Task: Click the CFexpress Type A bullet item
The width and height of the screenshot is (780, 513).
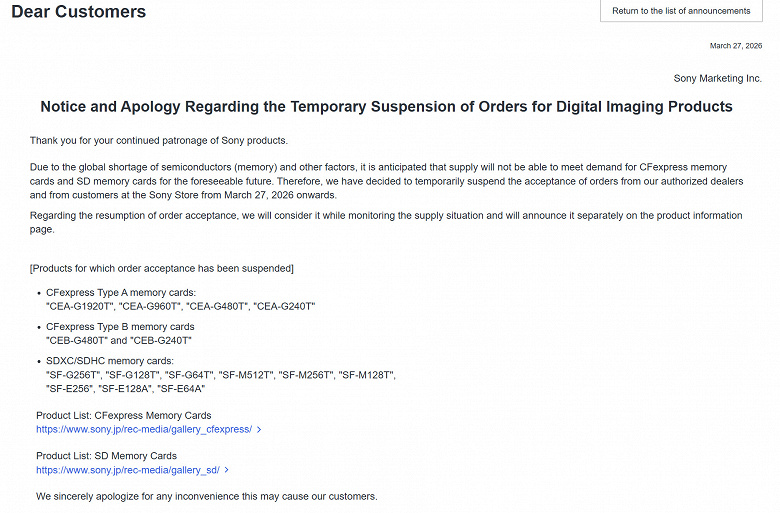Action: pos(121,292)
